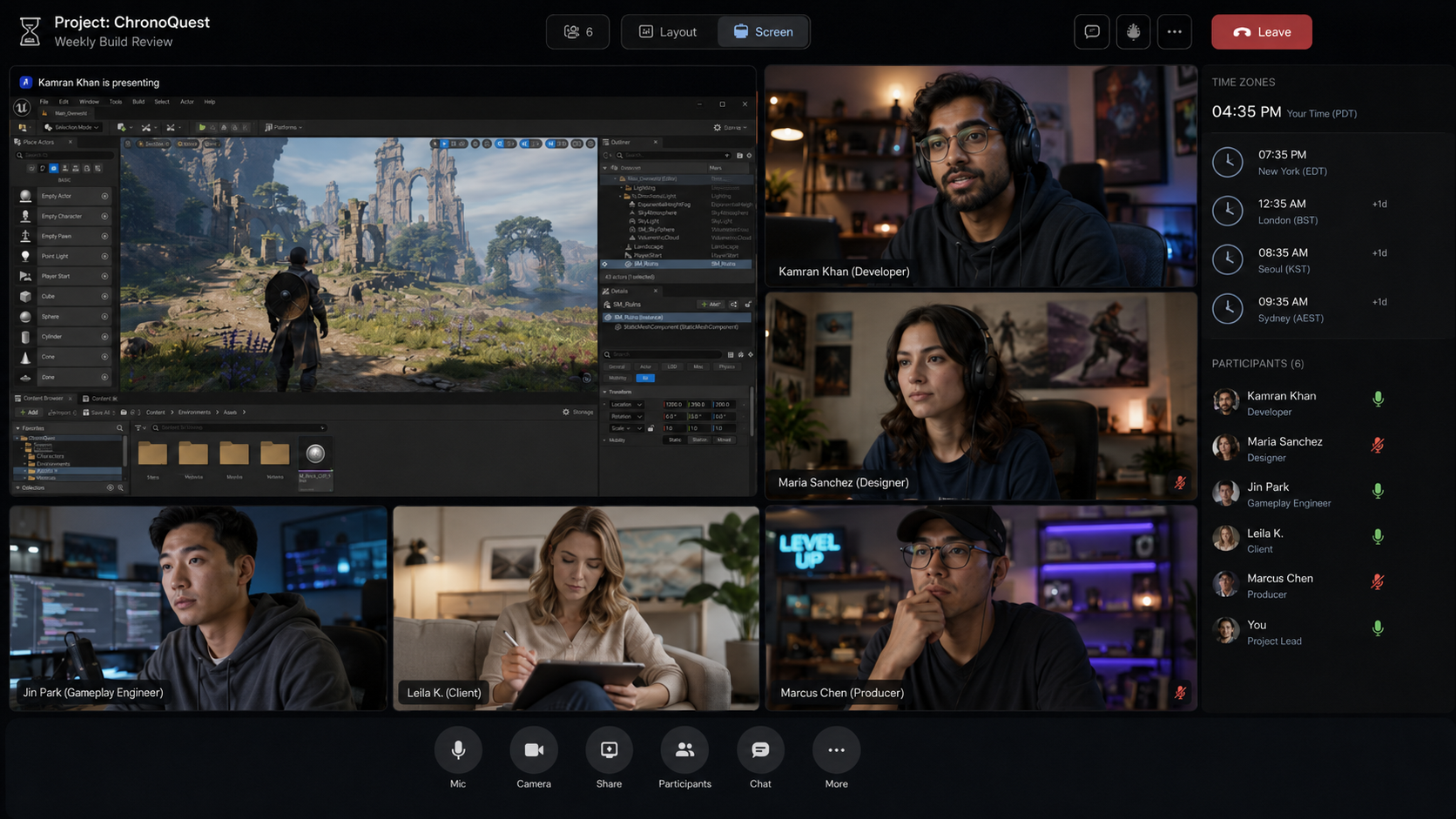This screenshot has height=819, width=1456.
Task: Select Player Start in Place Actors panel
Action: point(64,276)
